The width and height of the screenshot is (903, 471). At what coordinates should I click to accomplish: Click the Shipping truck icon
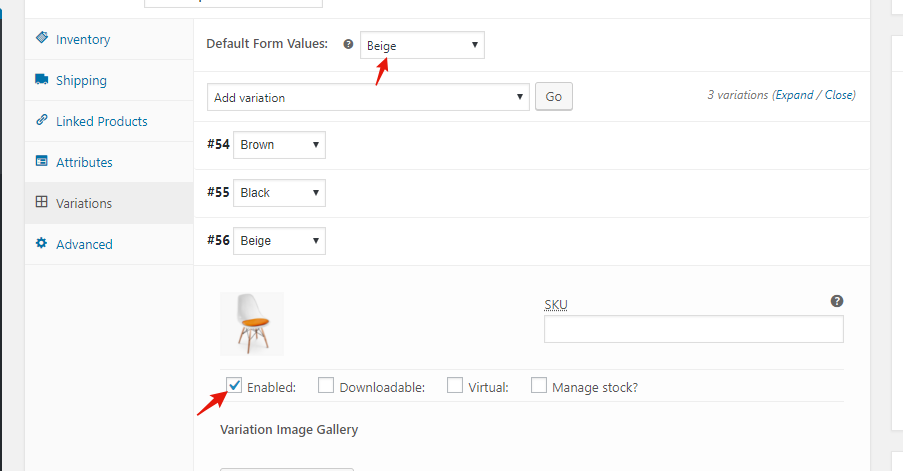click(x=41, y=79)
